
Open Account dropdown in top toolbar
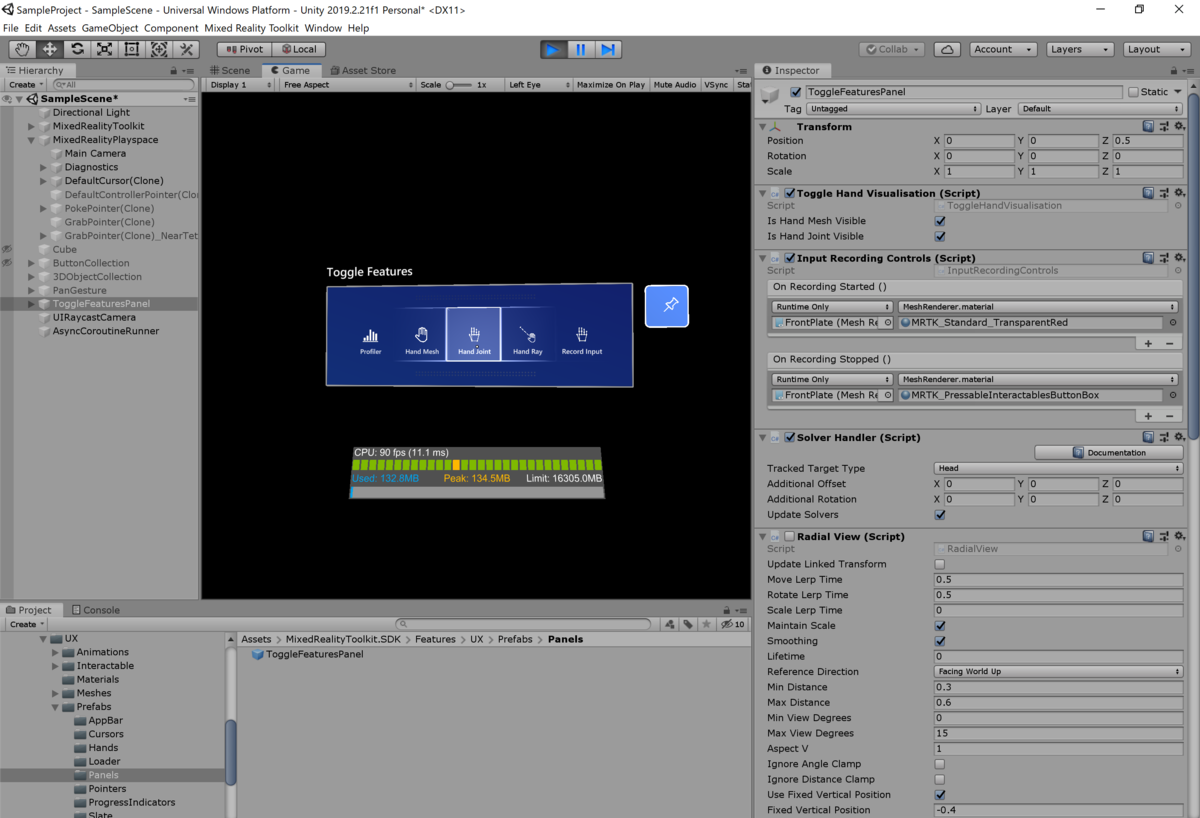click(x=1003, y=49)
